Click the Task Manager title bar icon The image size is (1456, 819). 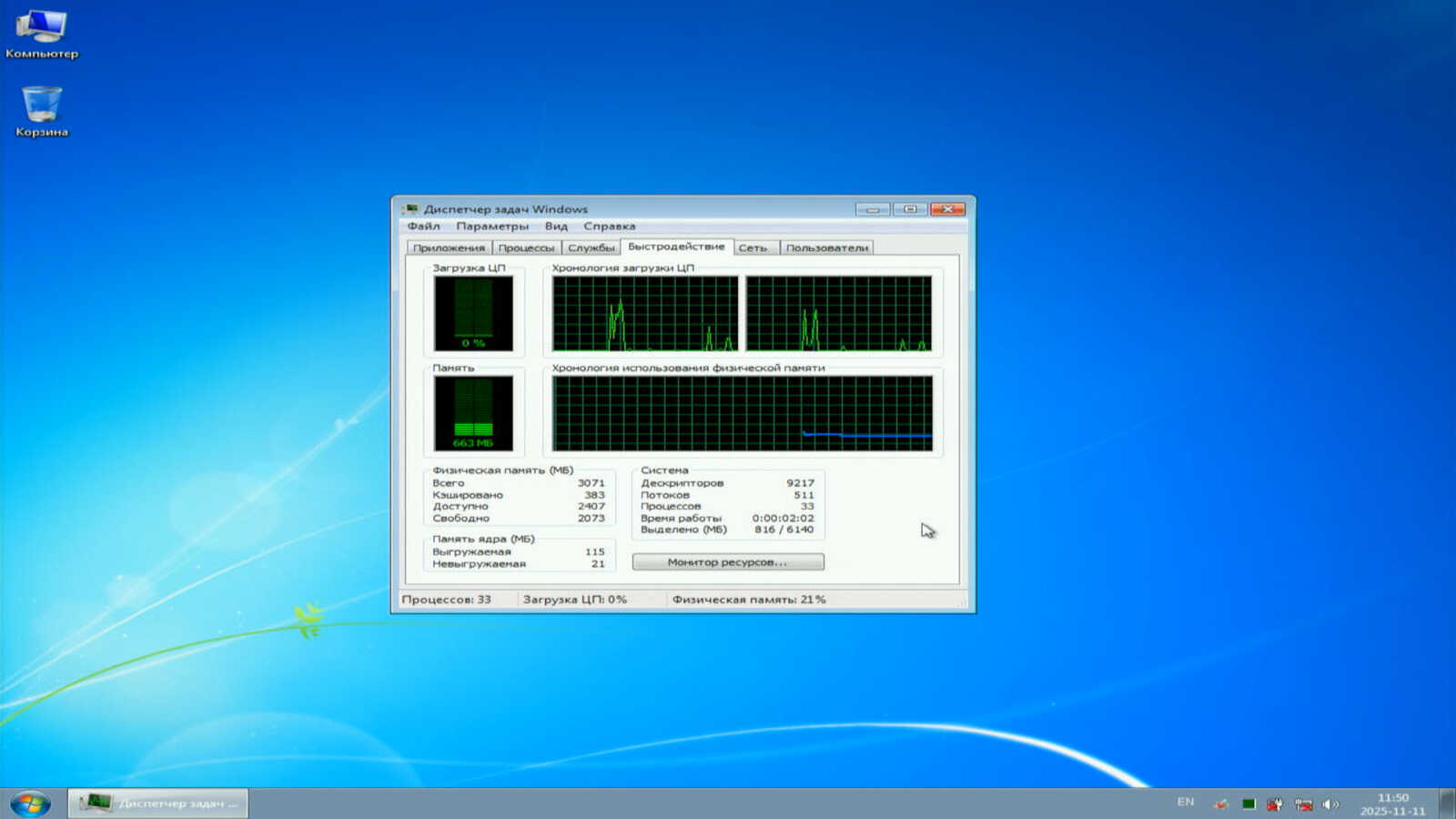point(410,209)
